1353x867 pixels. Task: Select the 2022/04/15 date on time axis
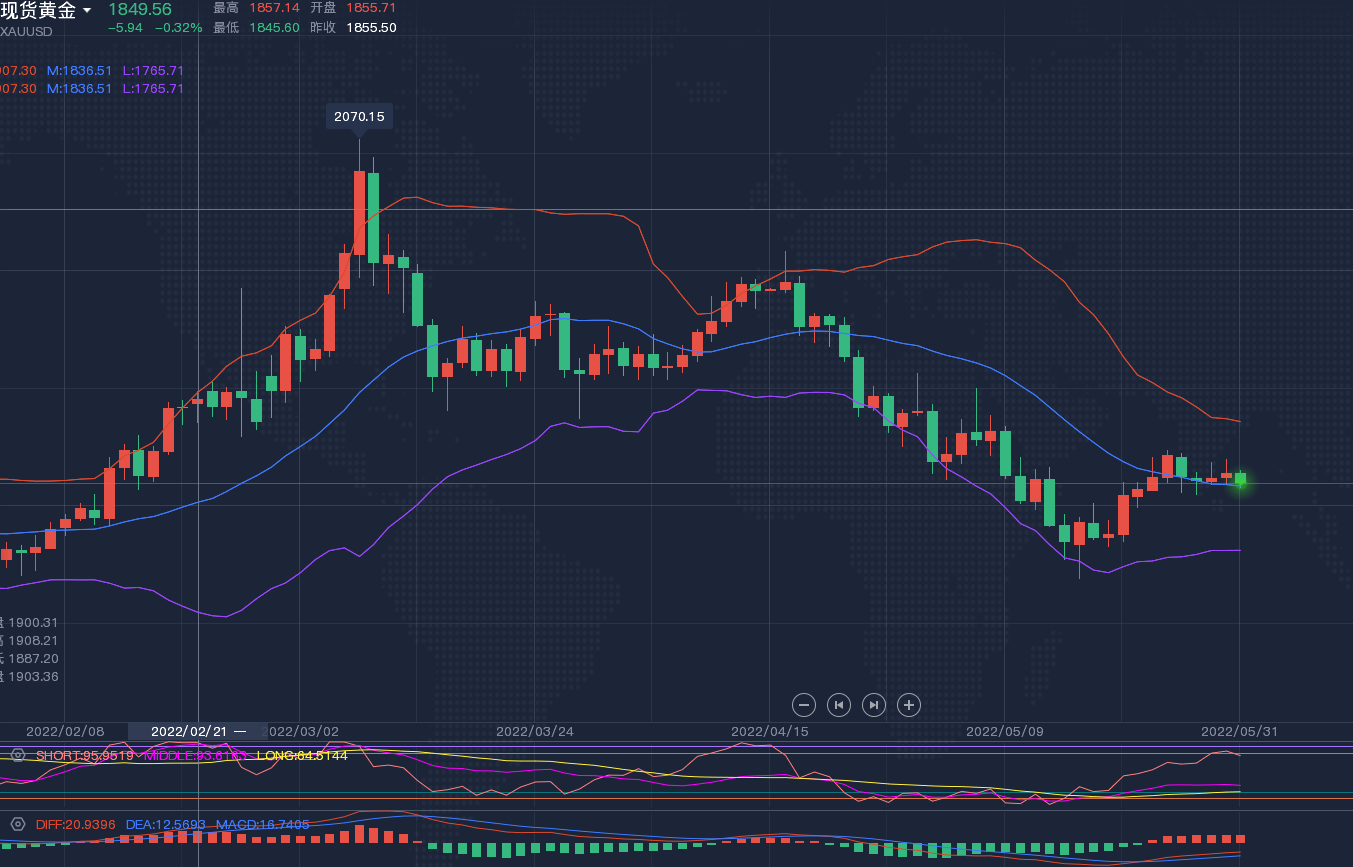pyautogui.click(x=769, y=731)
